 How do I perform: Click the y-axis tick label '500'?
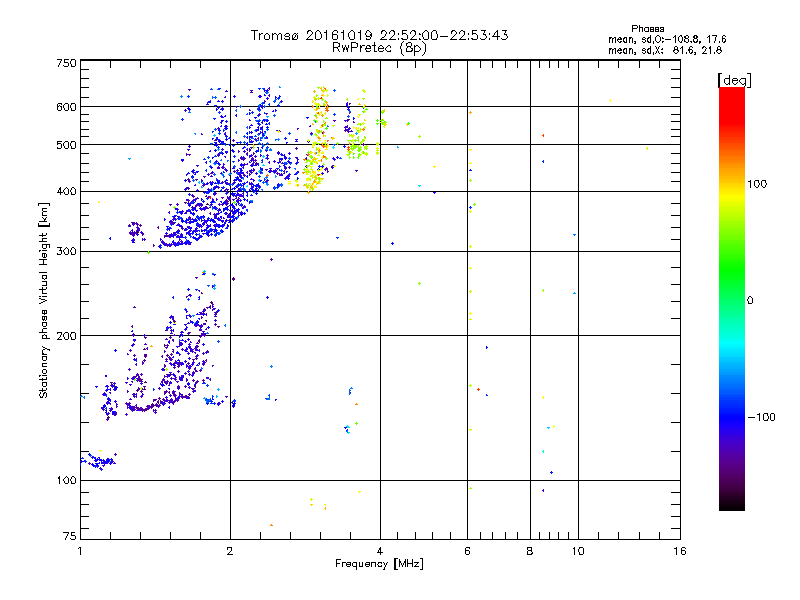[x=66, y=145]
